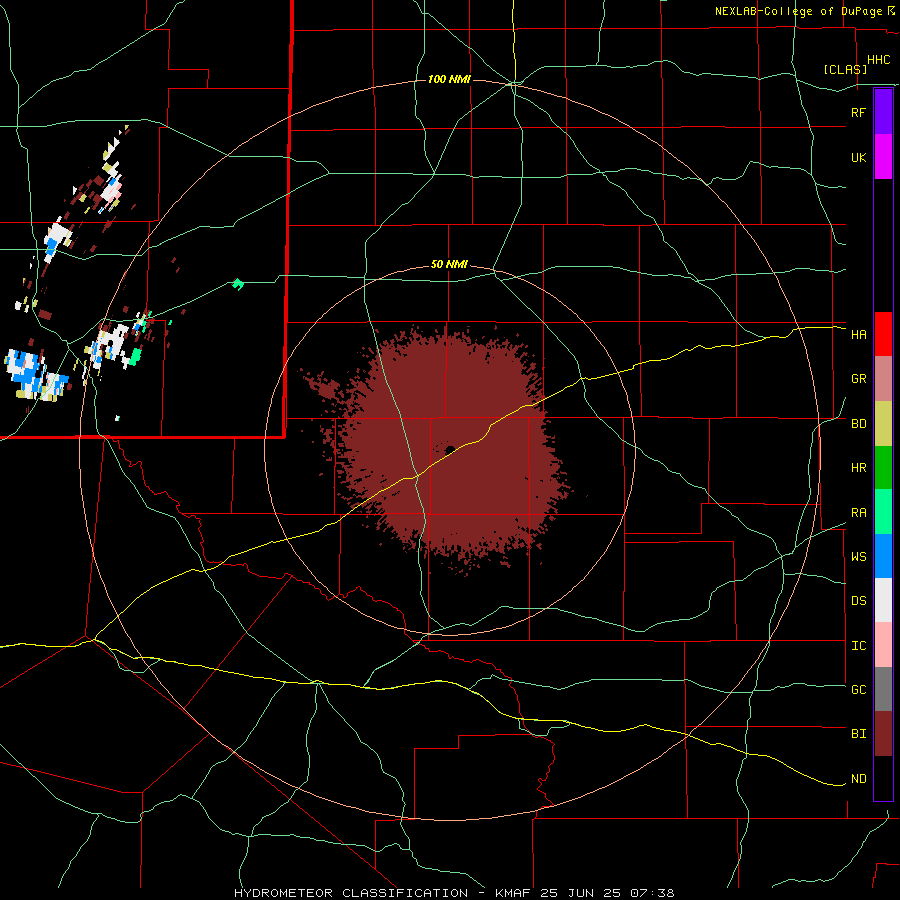900x900 pixels.
Task: Click the 'ND' legend label
Action: (858, 779)
